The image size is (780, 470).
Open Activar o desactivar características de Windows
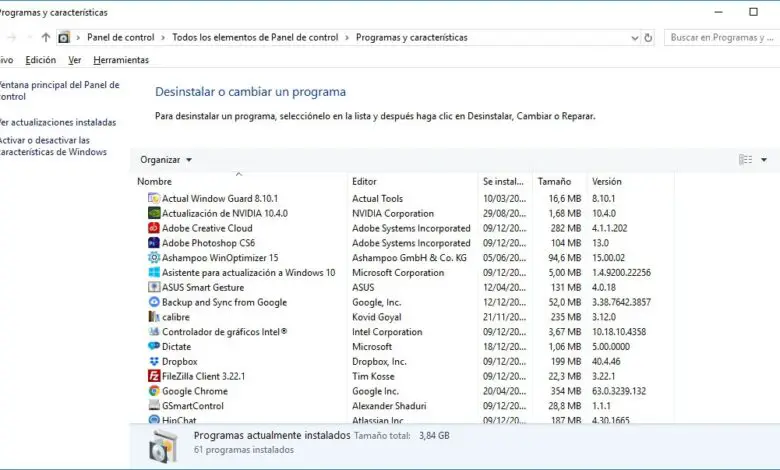pyautogui.click(x=53, y=146)
